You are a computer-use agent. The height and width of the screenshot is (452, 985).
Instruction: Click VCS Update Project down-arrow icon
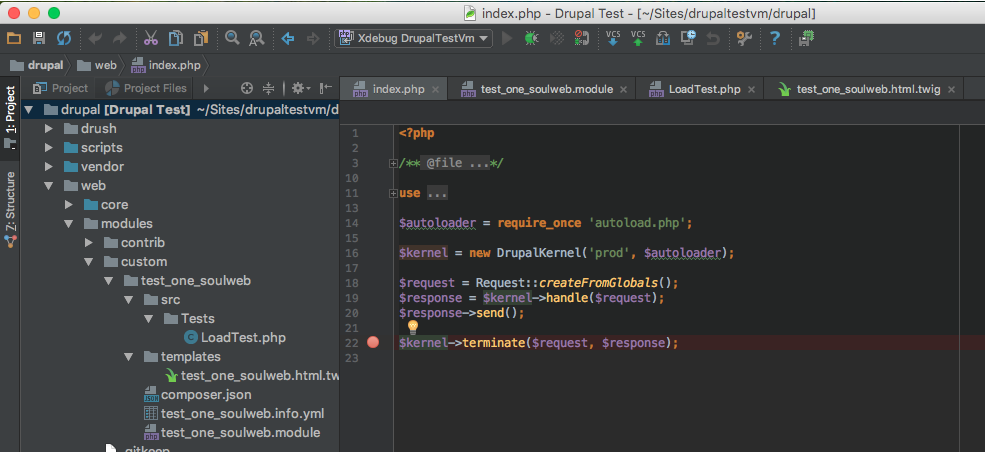coord(613,39)
